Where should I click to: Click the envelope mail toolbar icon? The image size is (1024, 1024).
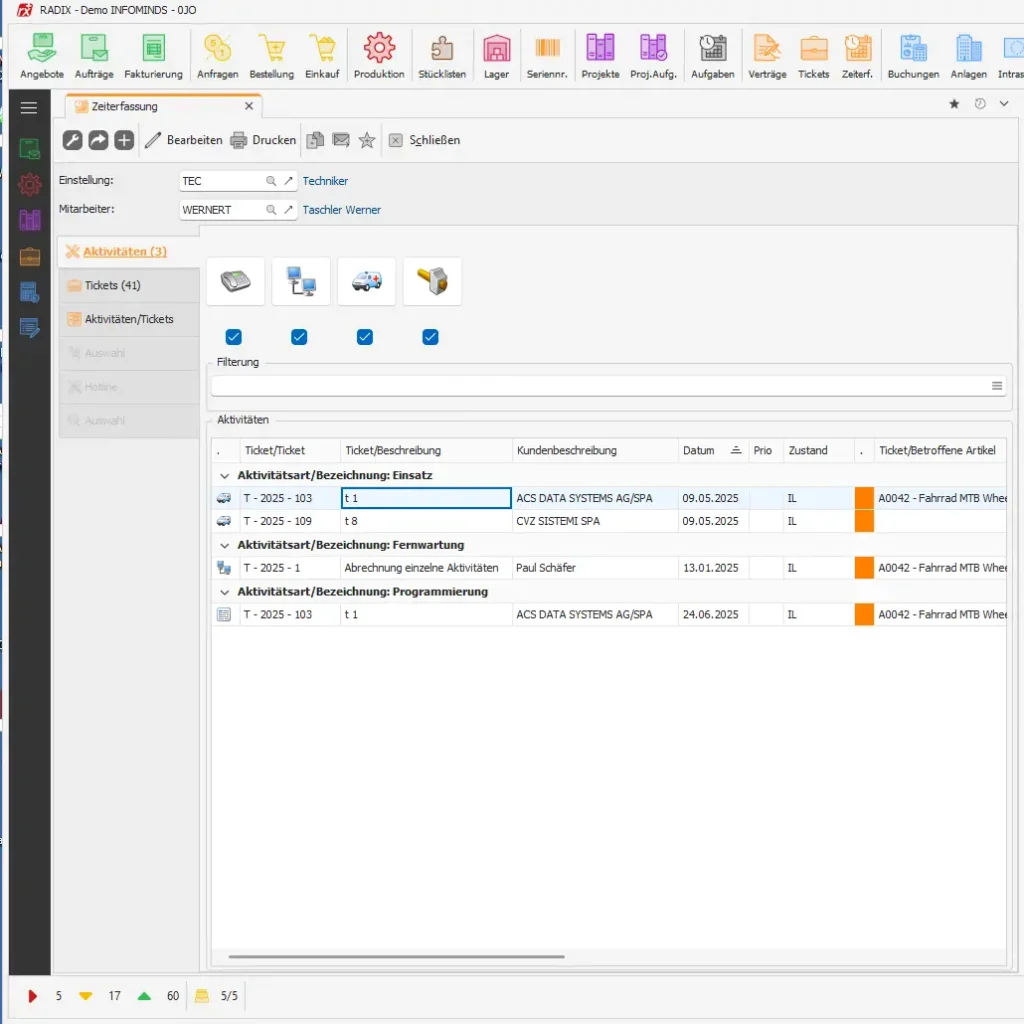tap(341, 140)
